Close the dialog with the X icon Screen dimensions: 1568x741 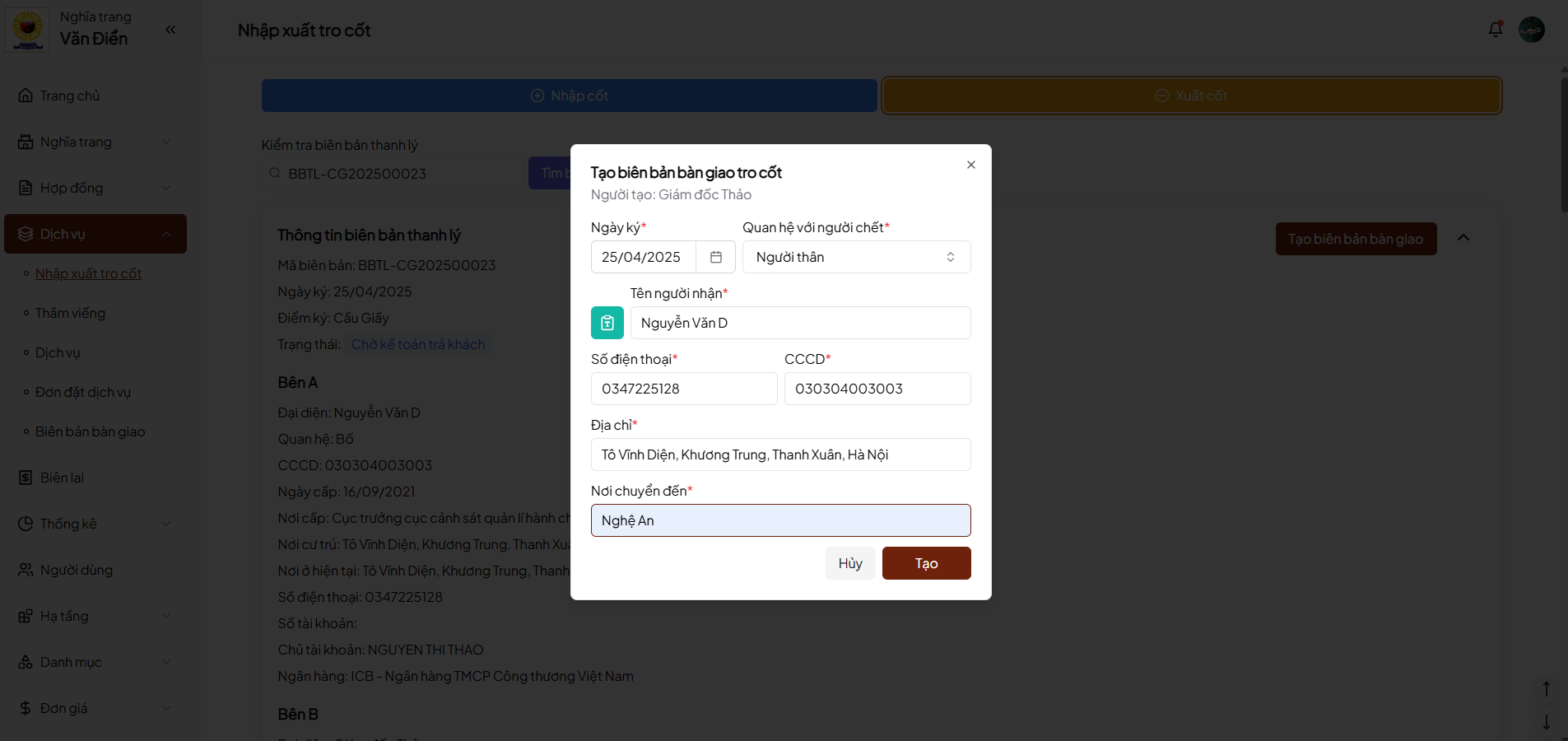pos(971,165)
